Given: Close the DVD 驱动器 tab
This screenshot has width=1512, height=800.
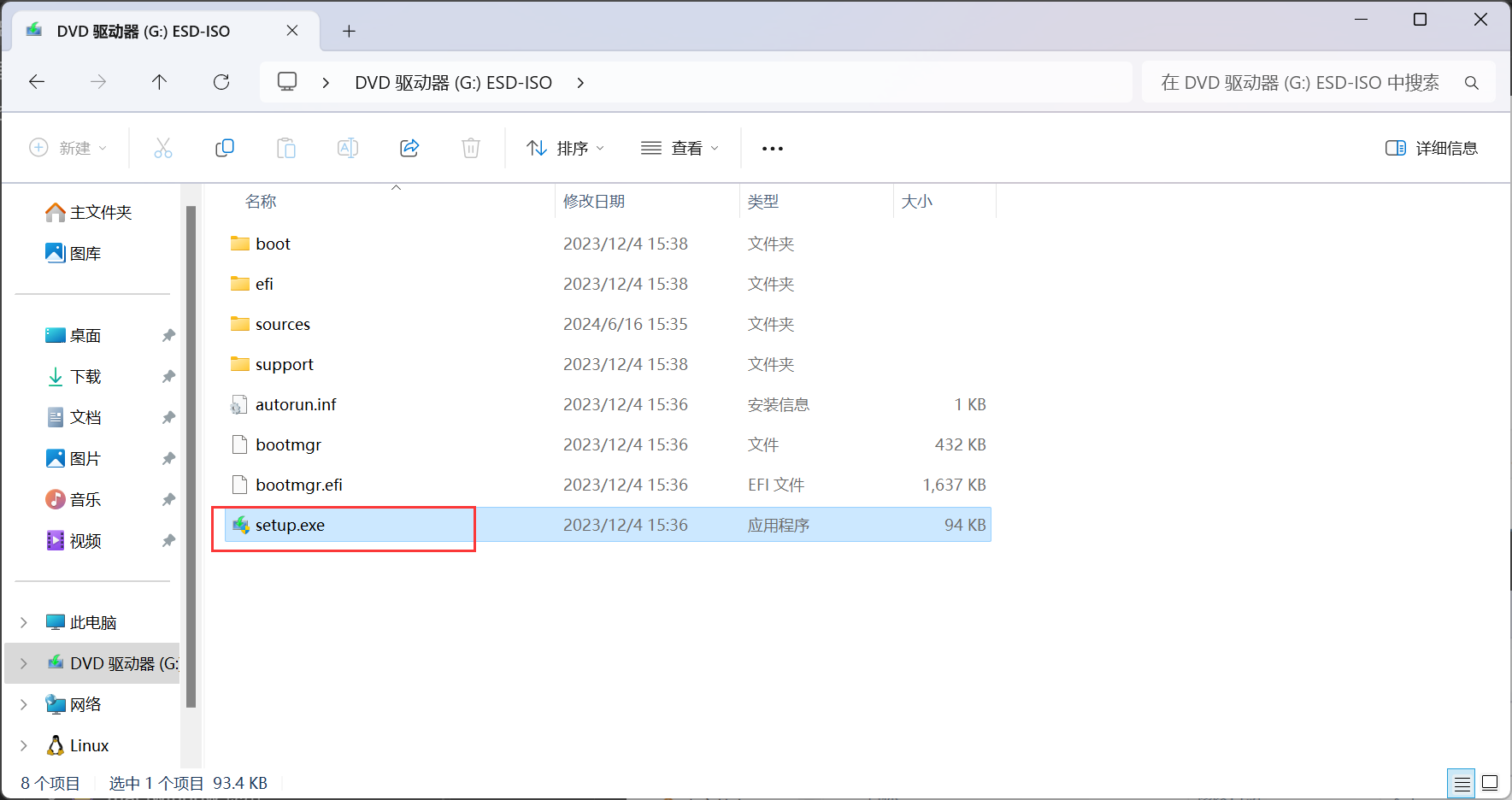Looking at the screenshot, I should point(292,31).
